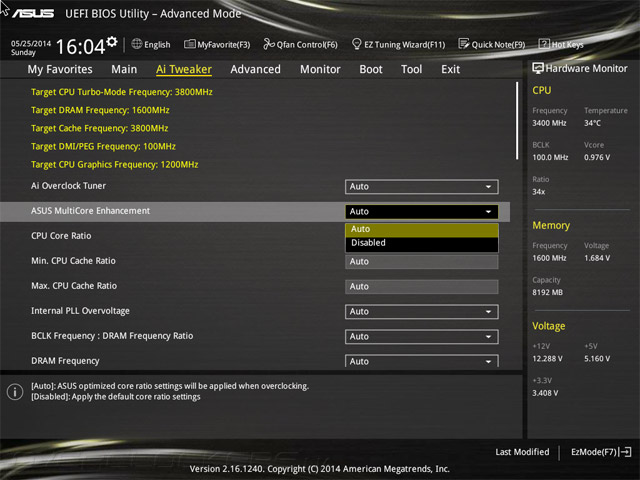
Task: Click the MyFavorite folder icon
Action: tap(189, 44)
